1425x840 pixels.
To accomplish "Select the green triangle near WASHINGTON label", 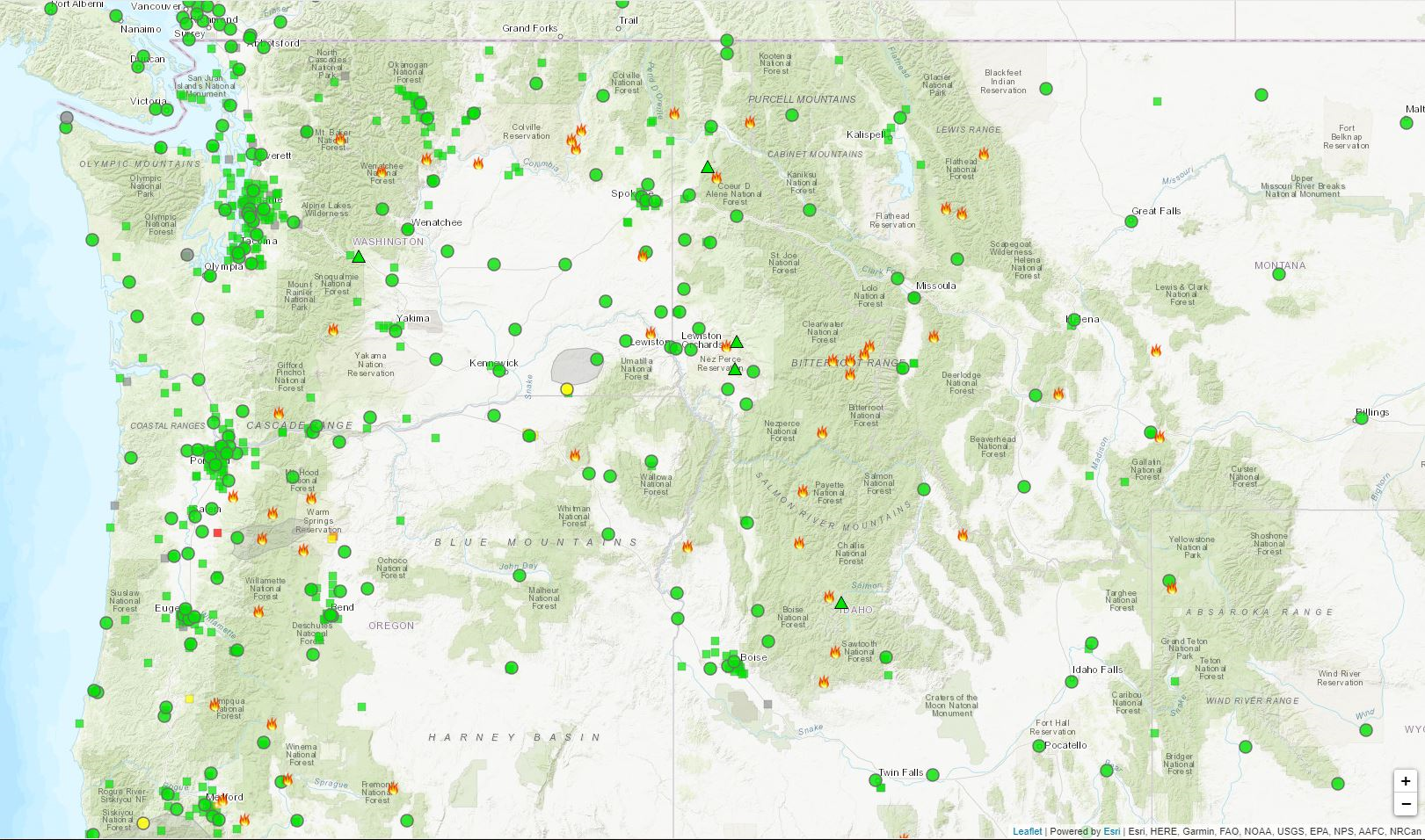I will [x=359, y=257].
